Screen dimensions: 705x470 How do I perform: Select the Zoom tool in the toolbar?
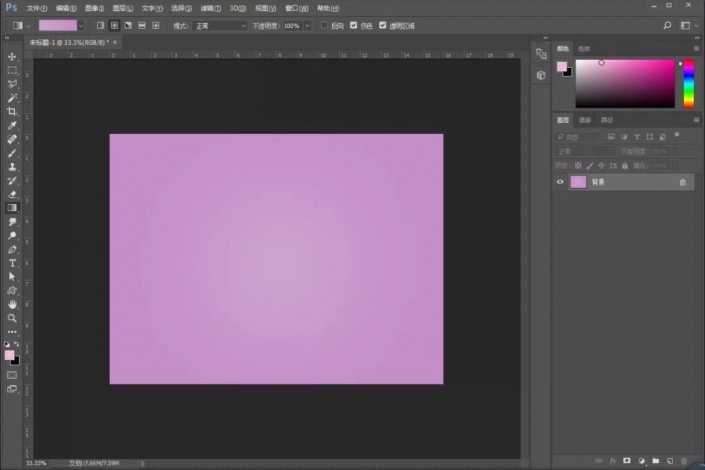pyautogui.click(x=12, y=318)
